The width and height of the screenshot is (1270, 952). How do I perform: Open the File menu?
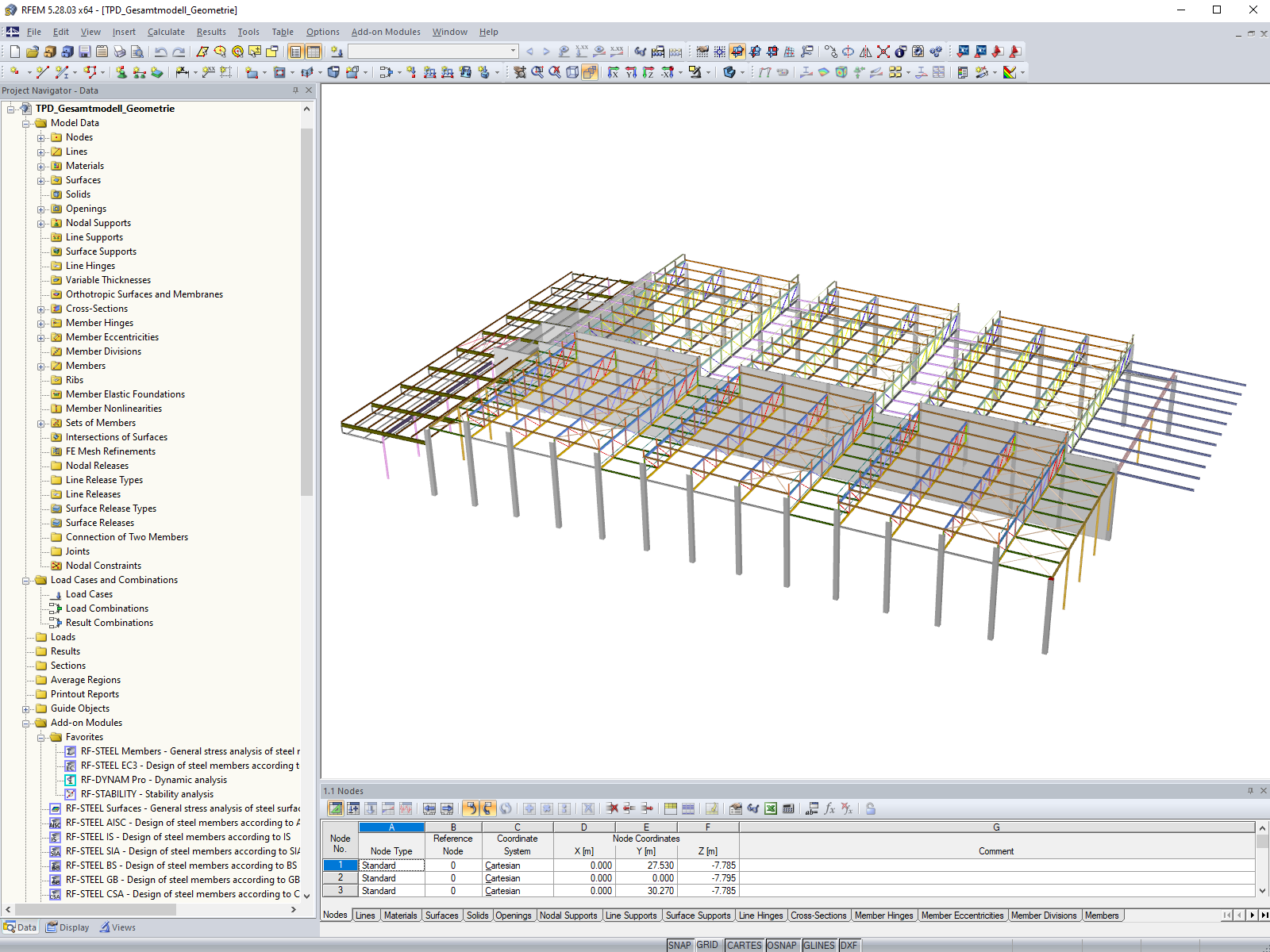click(34, 32)
